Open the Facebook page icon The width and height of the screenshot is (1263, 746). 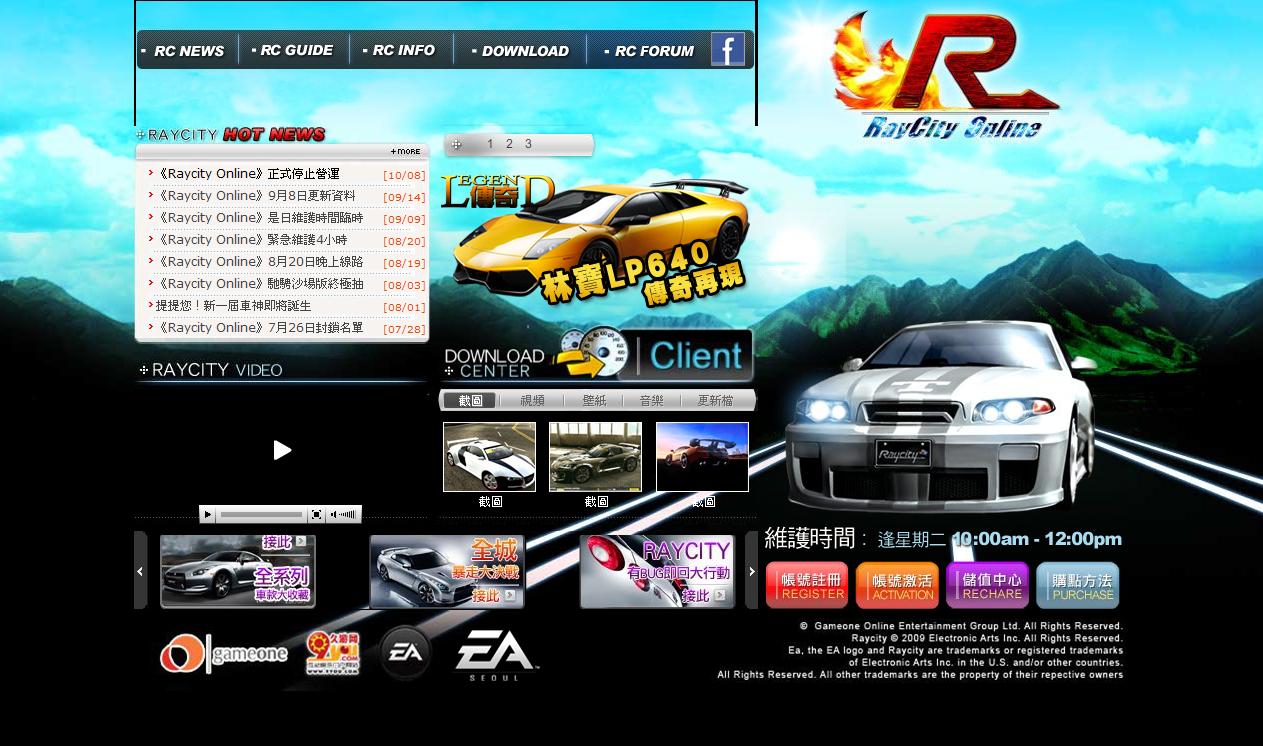tap(727, 49)
